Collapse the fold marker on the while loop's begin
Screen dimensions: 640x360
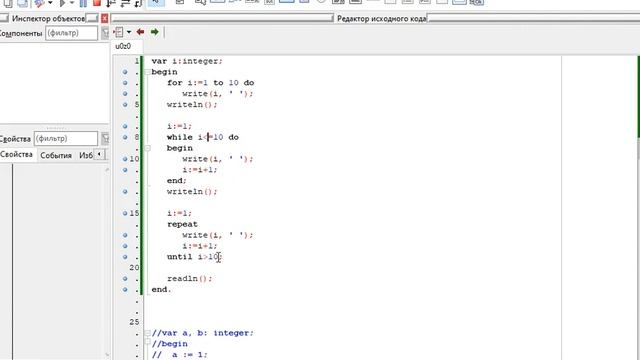[x=147, y=149]
